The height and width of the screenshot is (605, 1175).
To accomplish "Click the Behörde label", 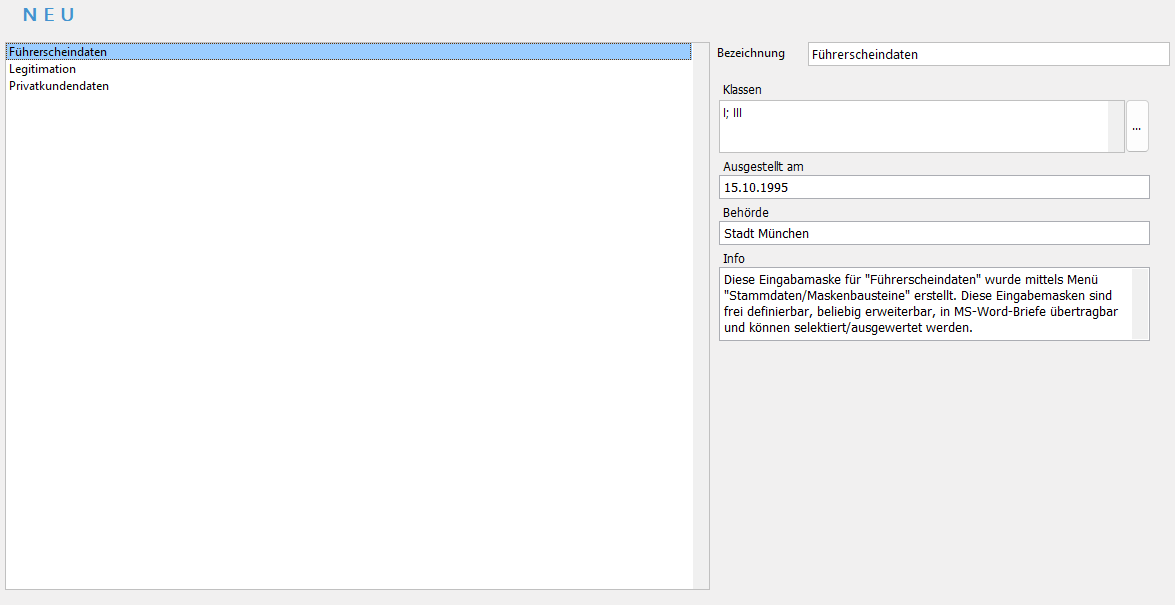I will click(x=745, y=213).
